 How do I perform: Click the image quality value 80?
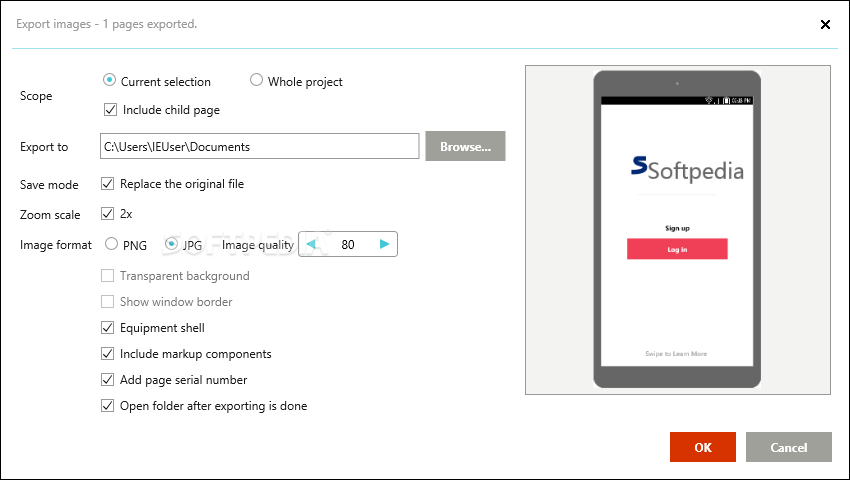point(348,245)
